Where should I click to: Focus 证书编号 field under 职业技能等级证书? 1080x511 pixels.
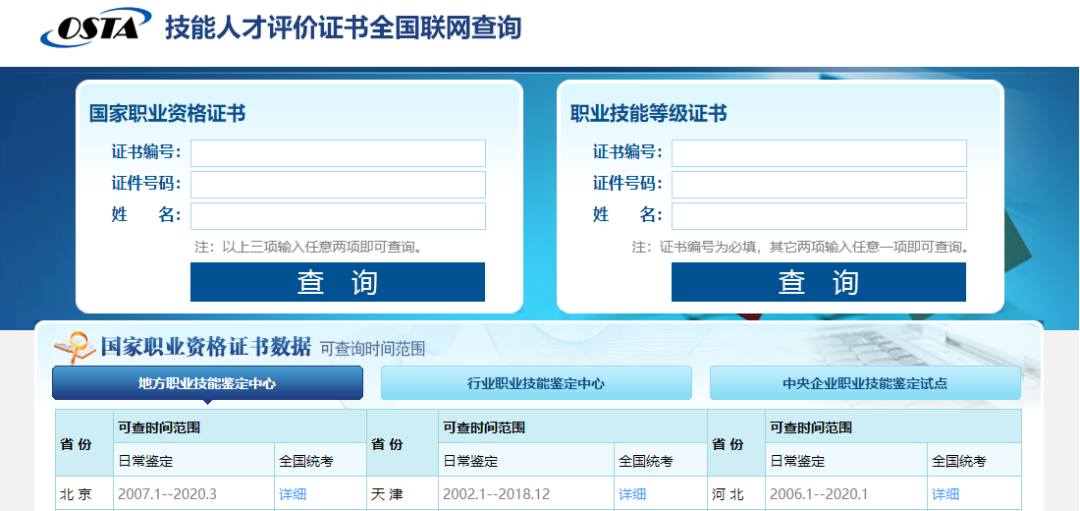819,153
